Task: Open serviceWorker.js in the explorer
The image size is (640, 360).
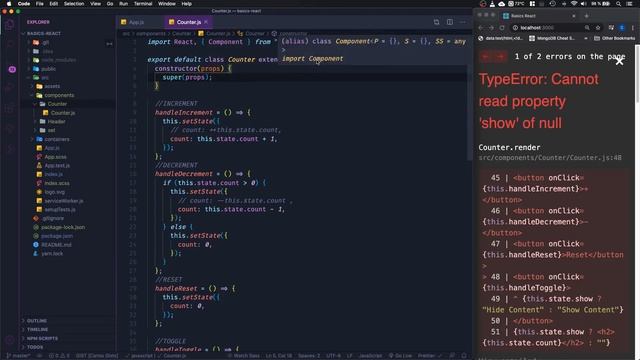Action: pyautogui.click(x=64, y=201)
